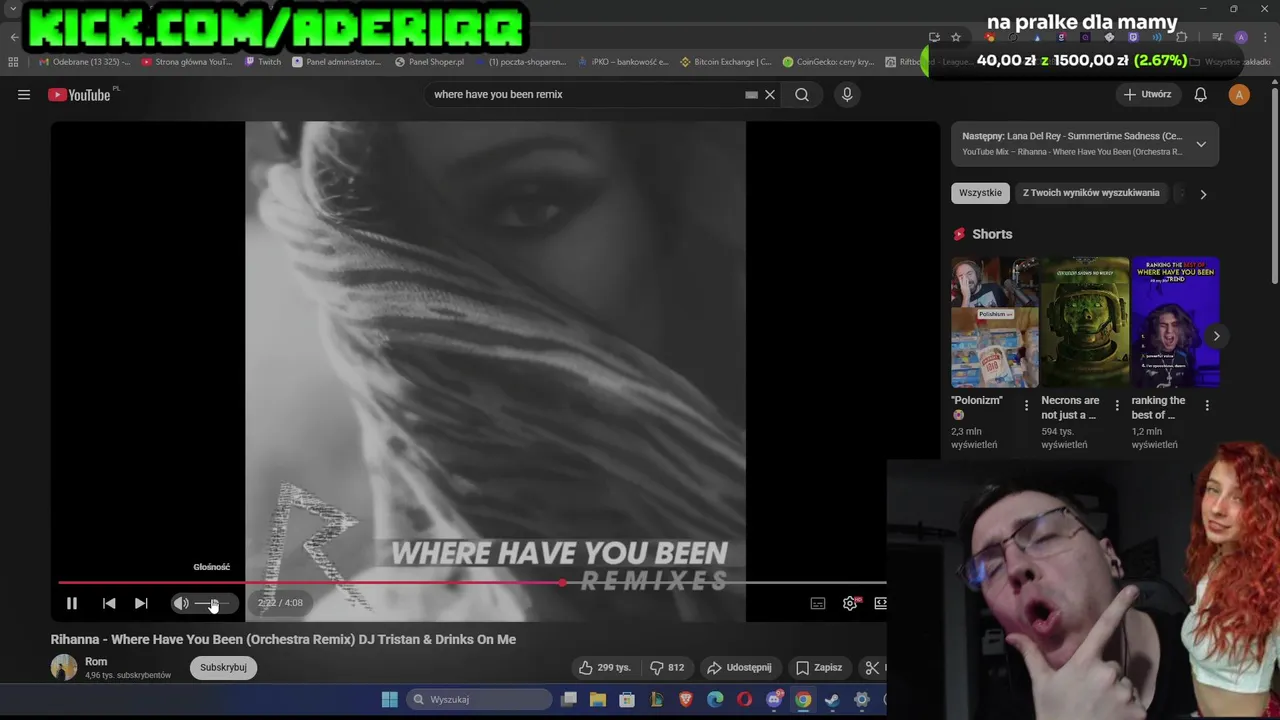1280x720 pixels.
Task: Pause the video playback
Action: tap(72, 603)
